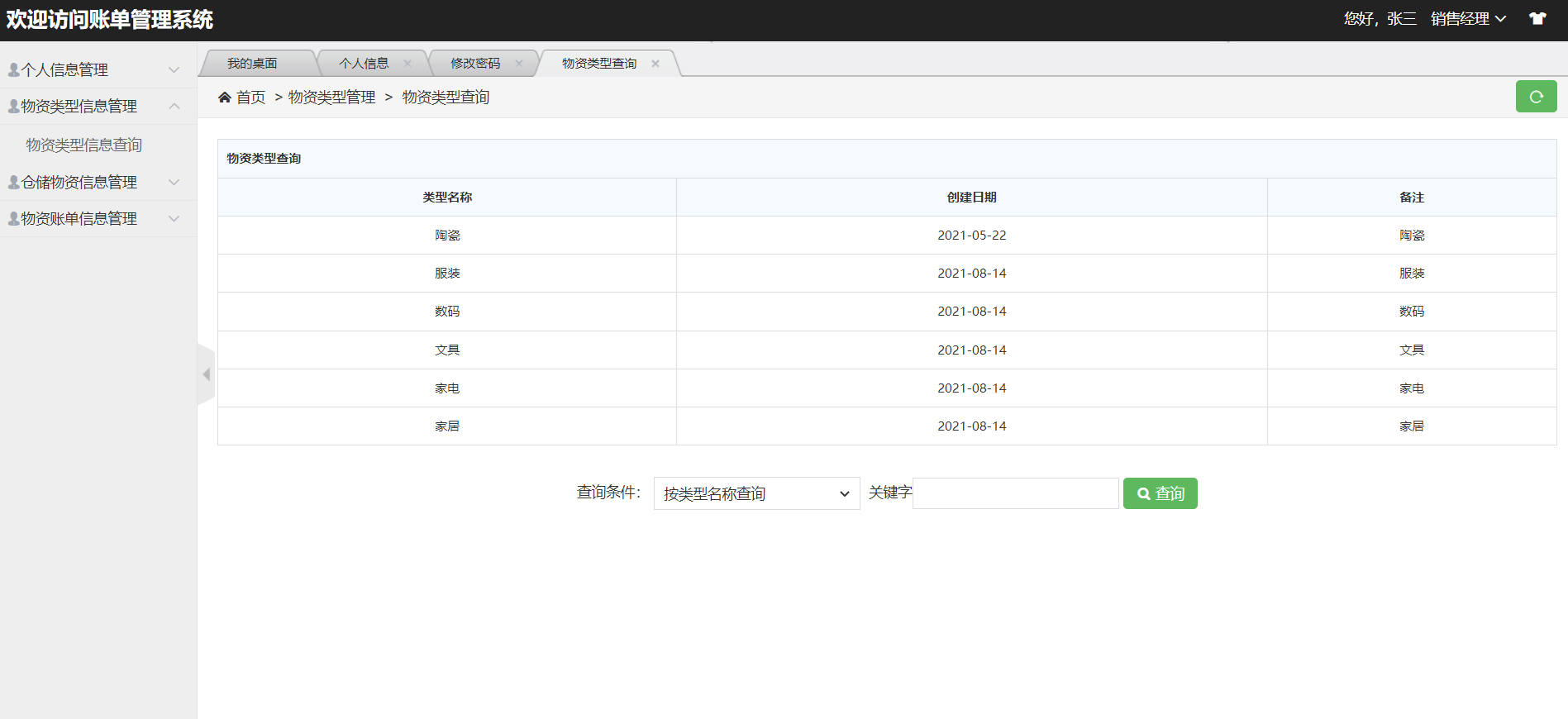
Task: Switch to 修改密码 tab
Action: pyautogui.click(x=475, y=64)
